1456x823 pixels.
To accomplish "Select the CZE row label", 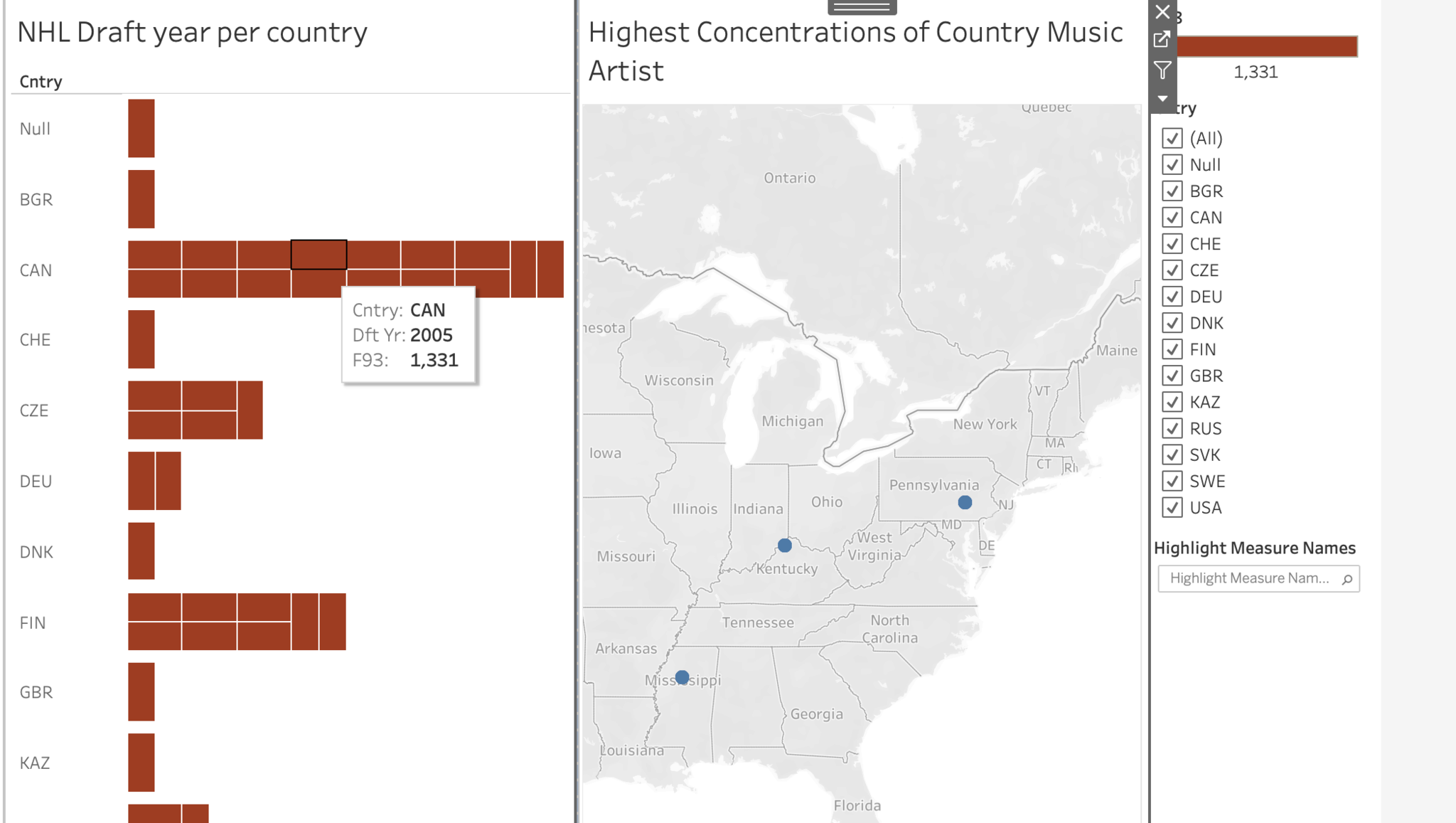I will coord(34,410).
